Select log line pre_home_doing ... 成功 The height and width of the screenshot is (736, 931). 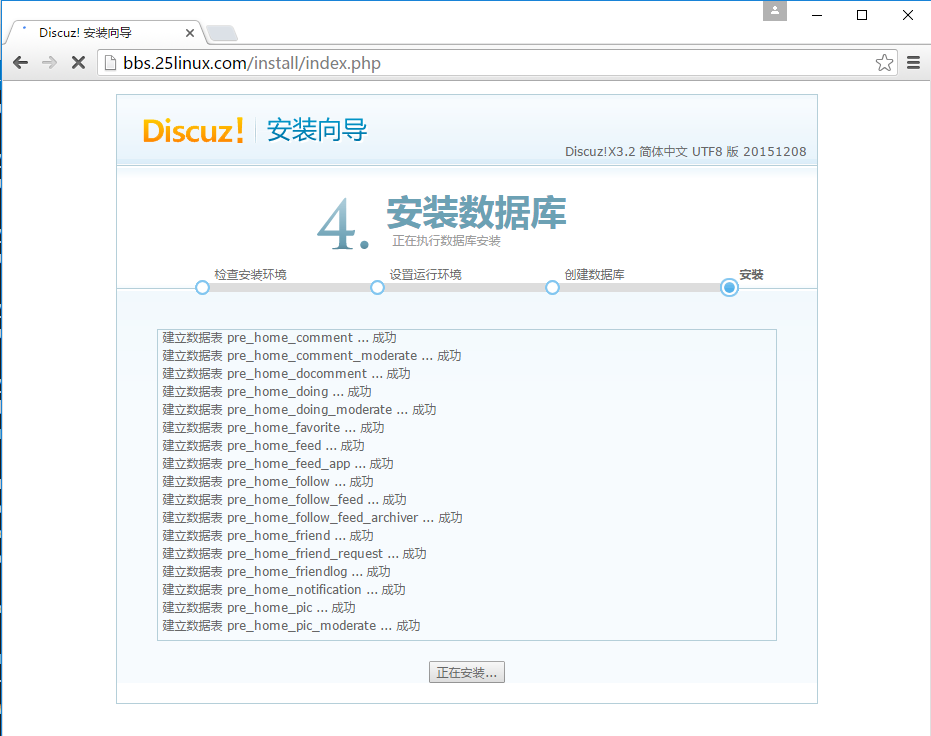[267, 392]
